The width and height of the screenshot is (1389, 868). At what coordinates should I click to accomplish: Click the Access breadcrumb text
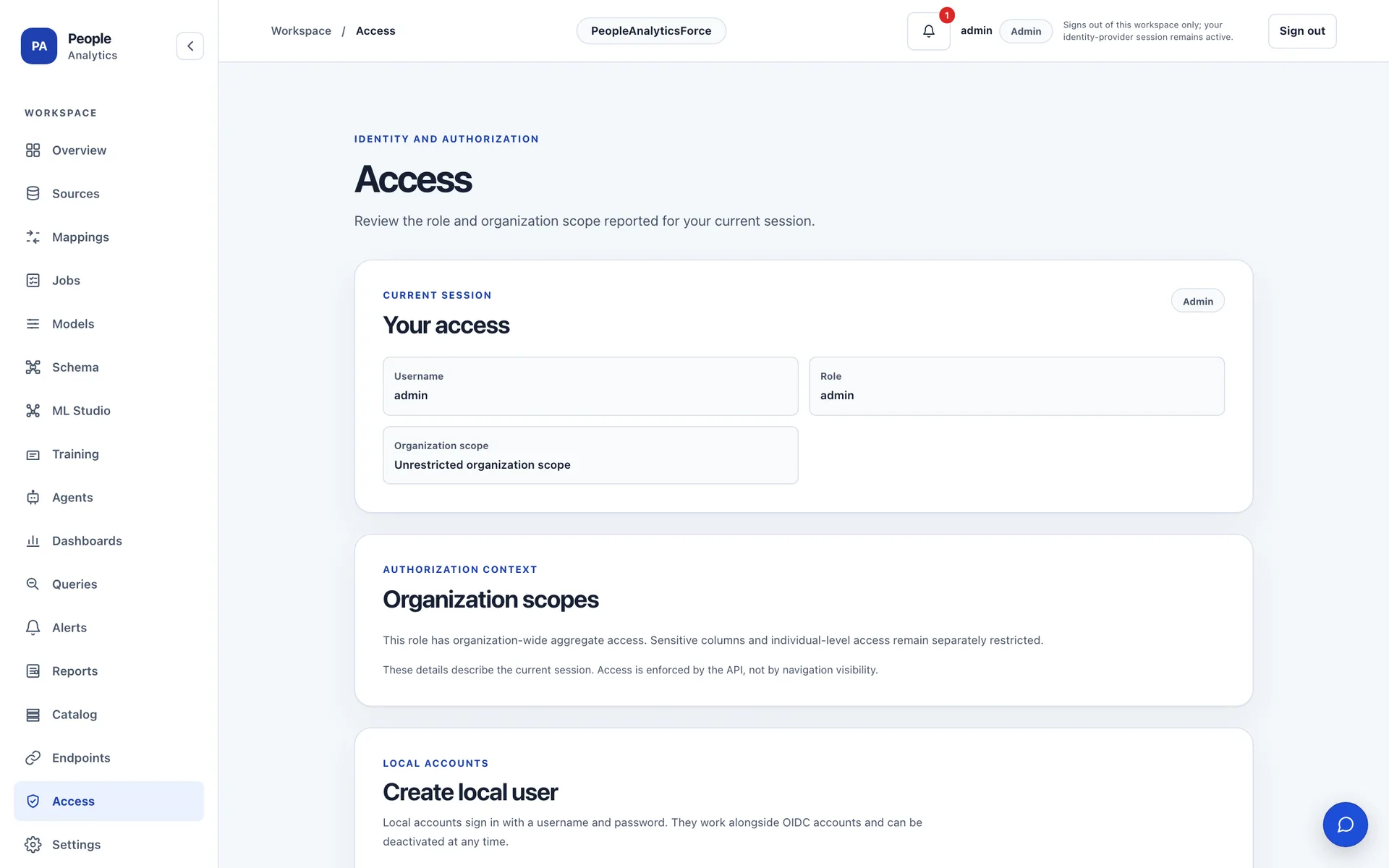375,31
